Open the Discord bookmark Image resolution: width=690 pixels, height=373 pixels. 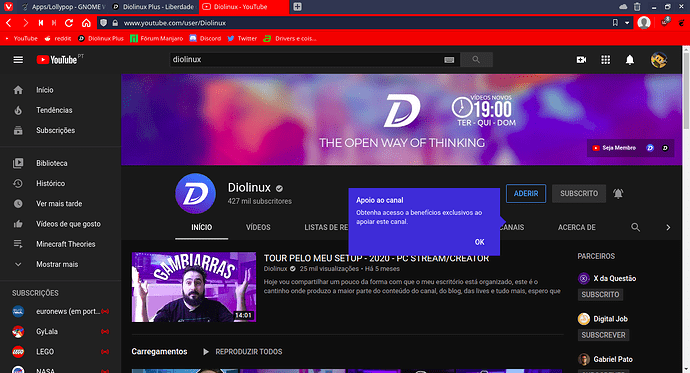205,38
